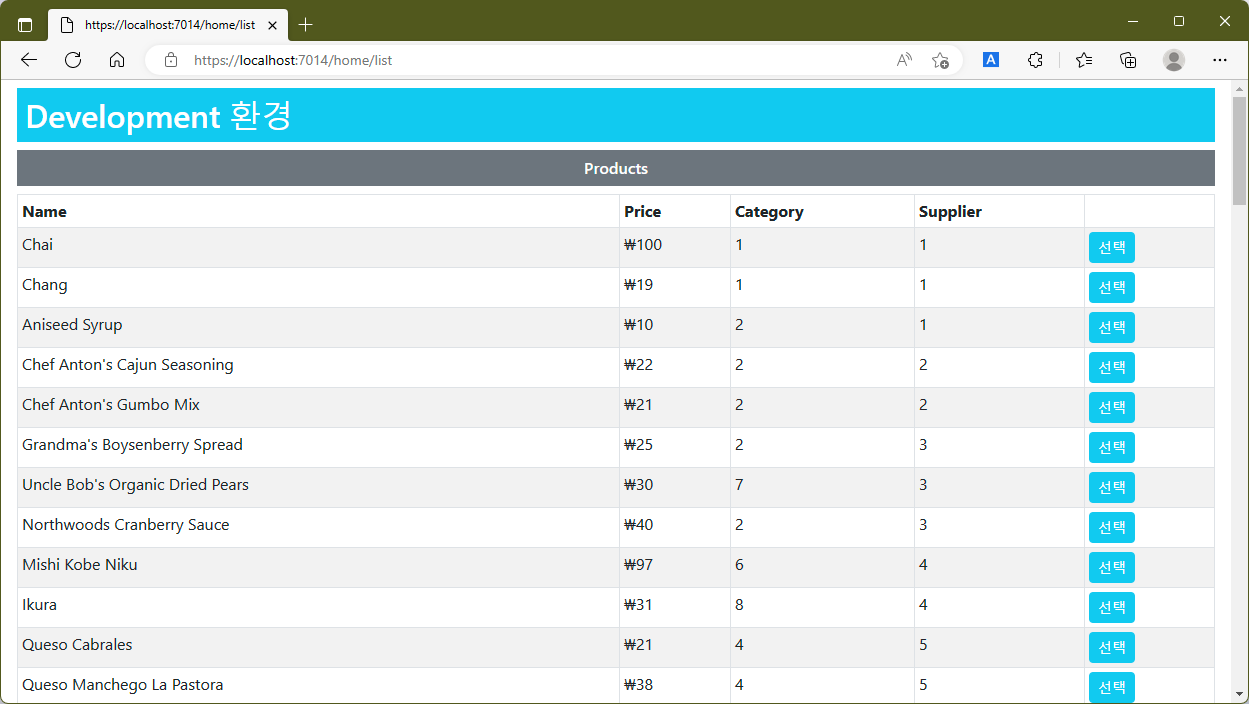This screenshot has width=1249, height=704.
Task: Click the ₩97 price cell
Action: point(675,568)
